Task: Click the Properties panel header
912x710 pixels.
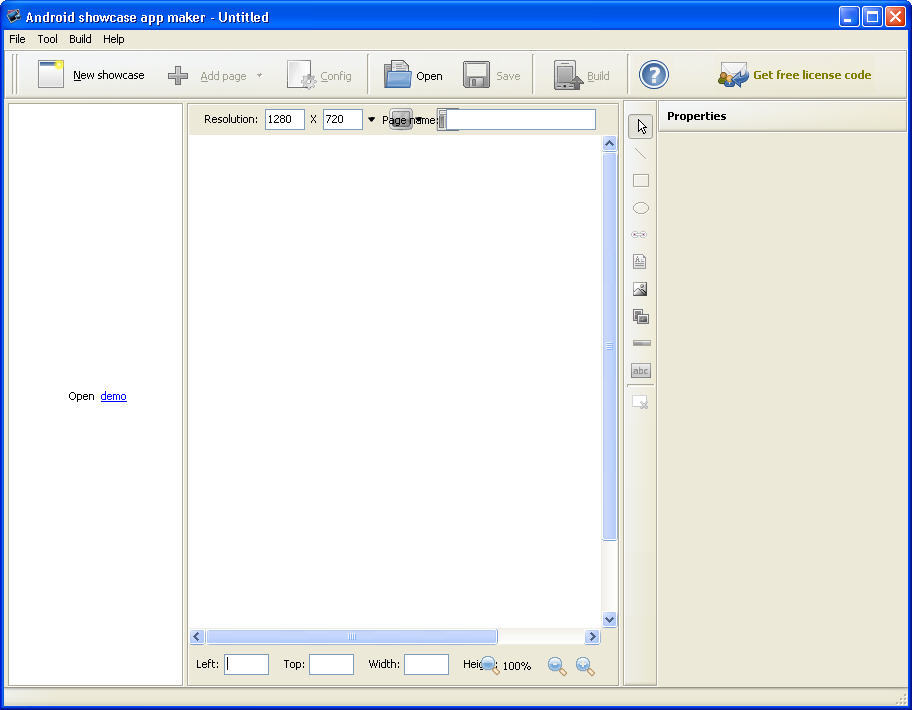Action: pos(782,116)
